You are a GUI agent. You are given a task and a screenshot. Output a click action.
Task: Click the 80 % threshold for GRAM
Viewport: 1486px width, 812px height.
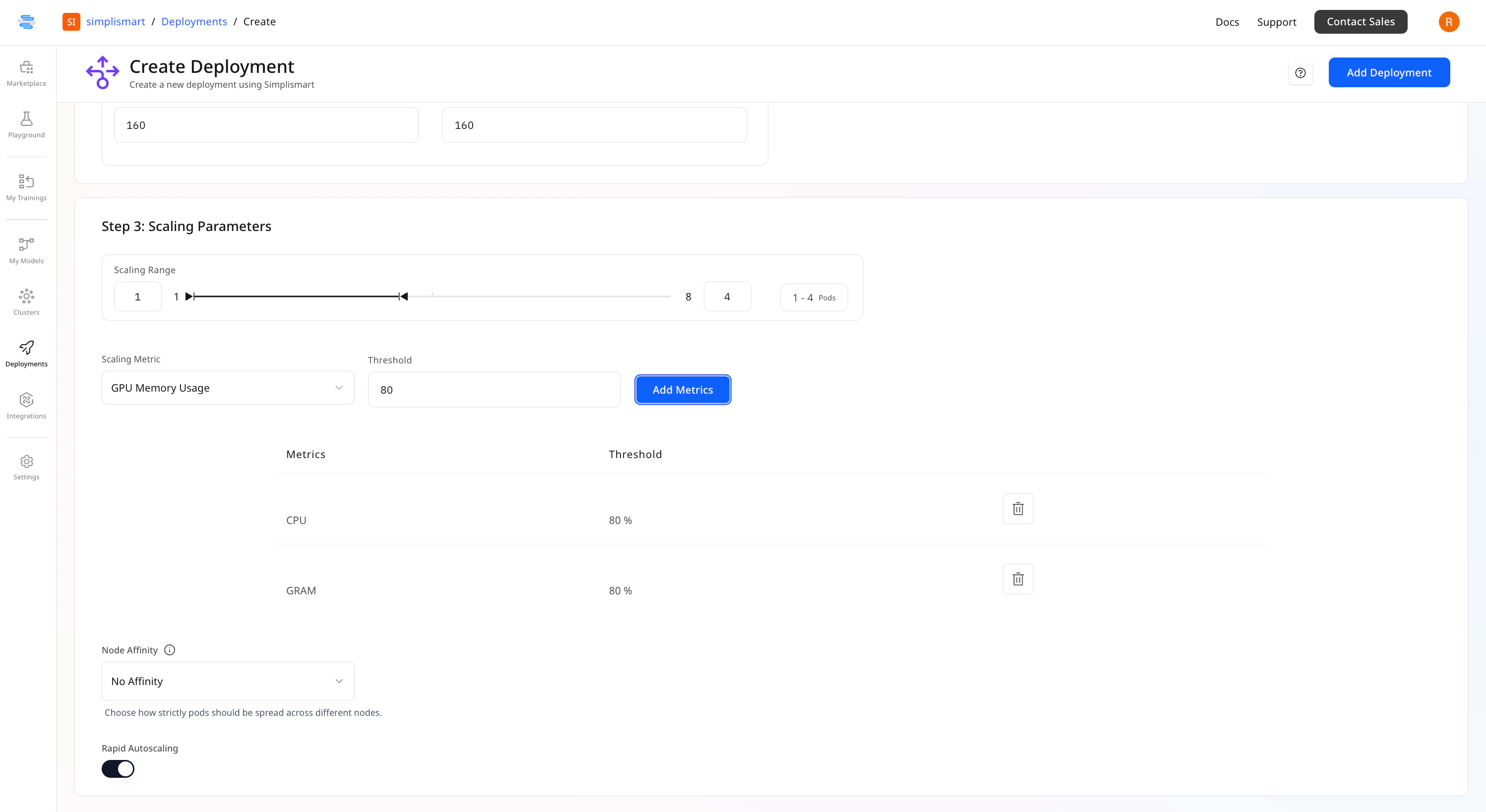(620, 590)
